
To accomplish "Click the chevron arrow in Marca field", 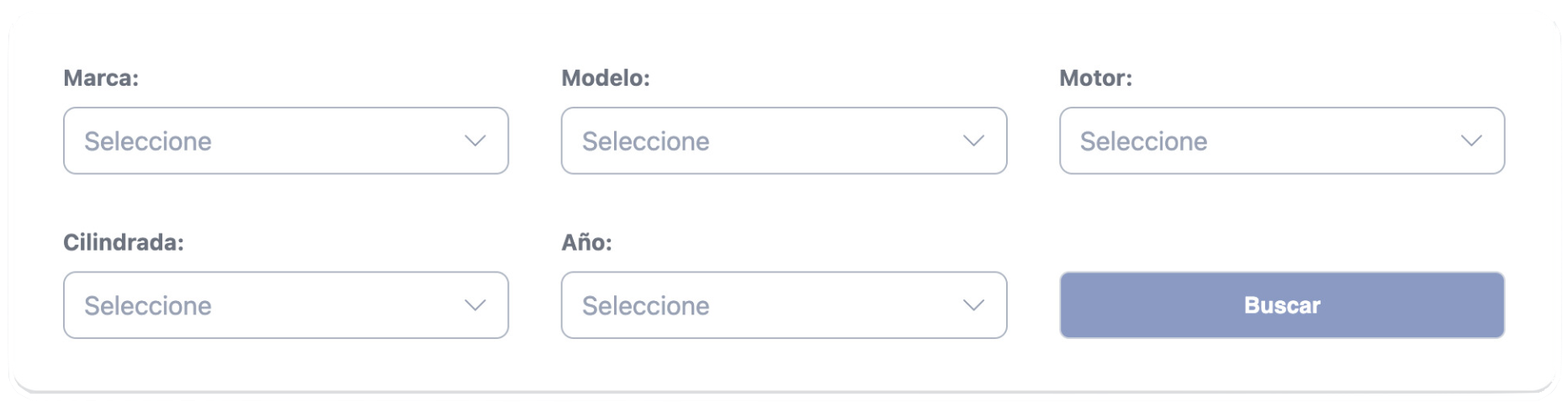I will 475,140.
